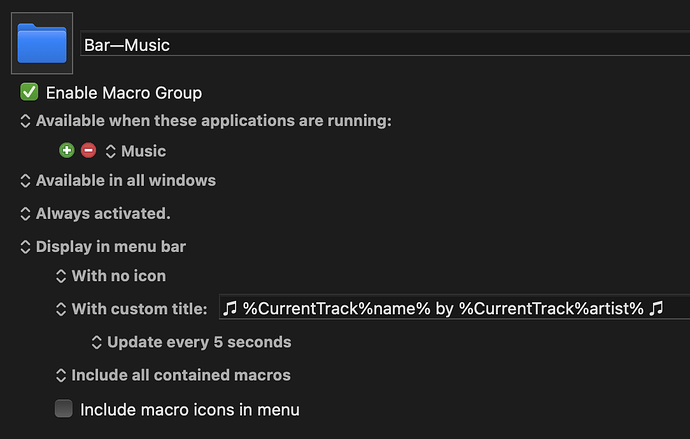Viewport: 690px width, 439px height.
Task: Click the Bar—Music group name field
Action: [385, 44]
